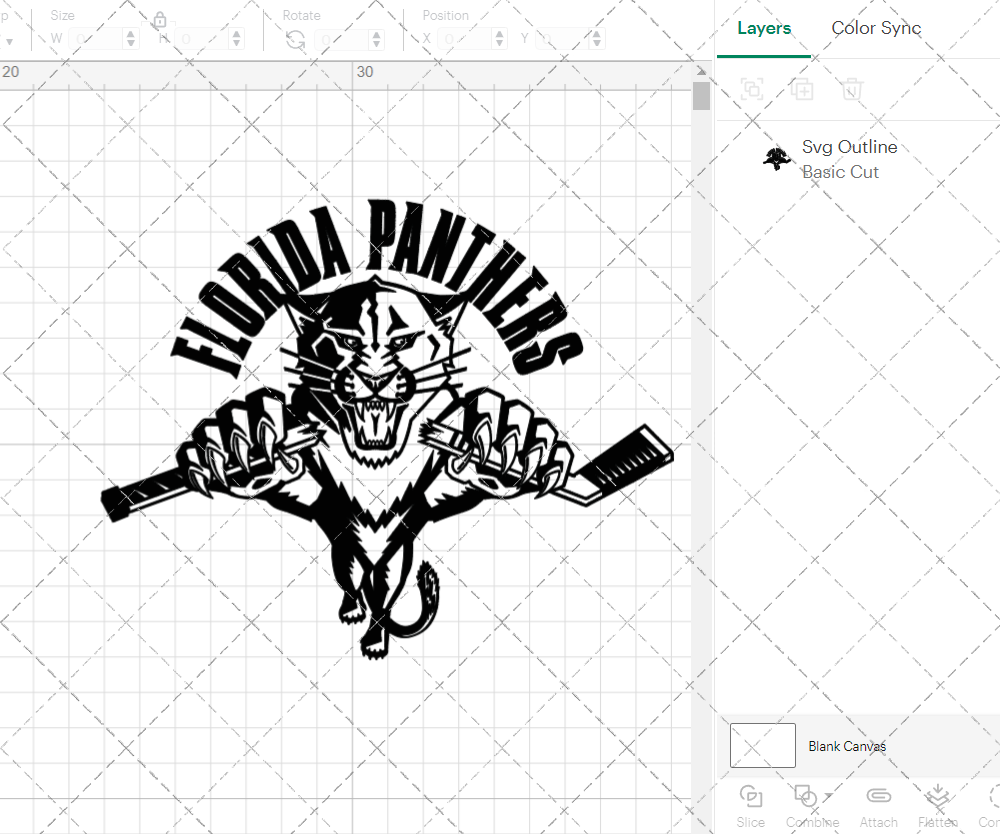Click the Blank Canvas label
1000x834 pixels.
click(847, 746)
